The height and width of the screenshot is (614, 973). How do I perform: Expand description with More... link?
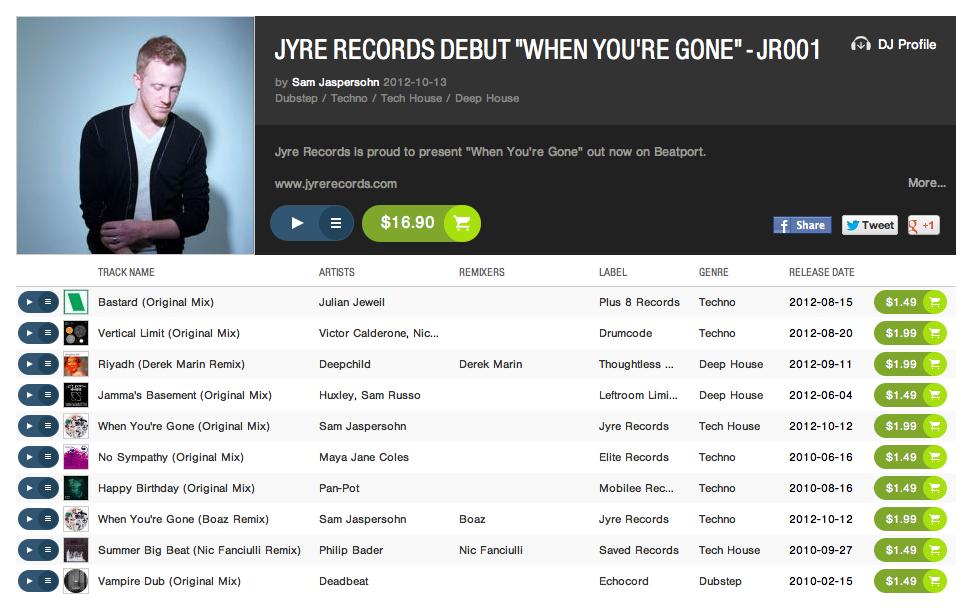point(926,183)
